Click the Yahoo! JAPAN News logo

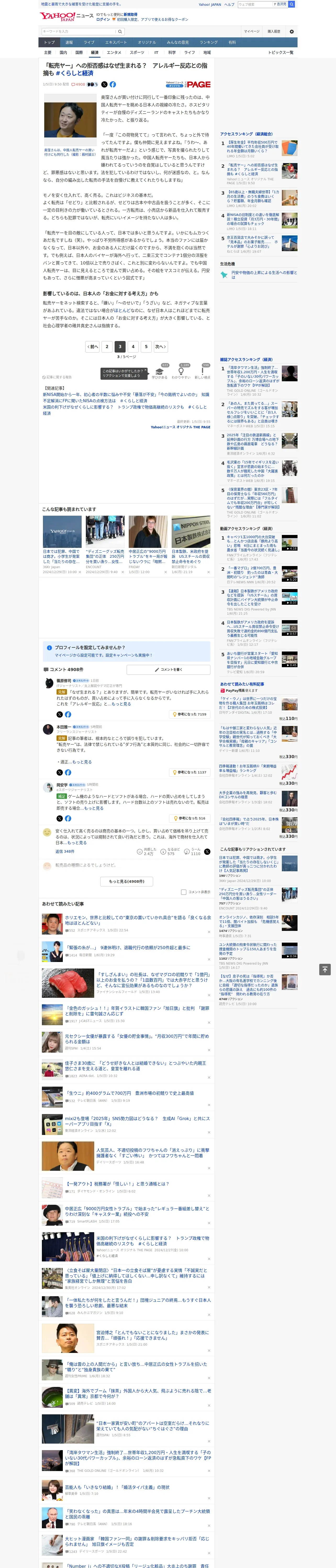pyautogui.click(x=66, y=16)
